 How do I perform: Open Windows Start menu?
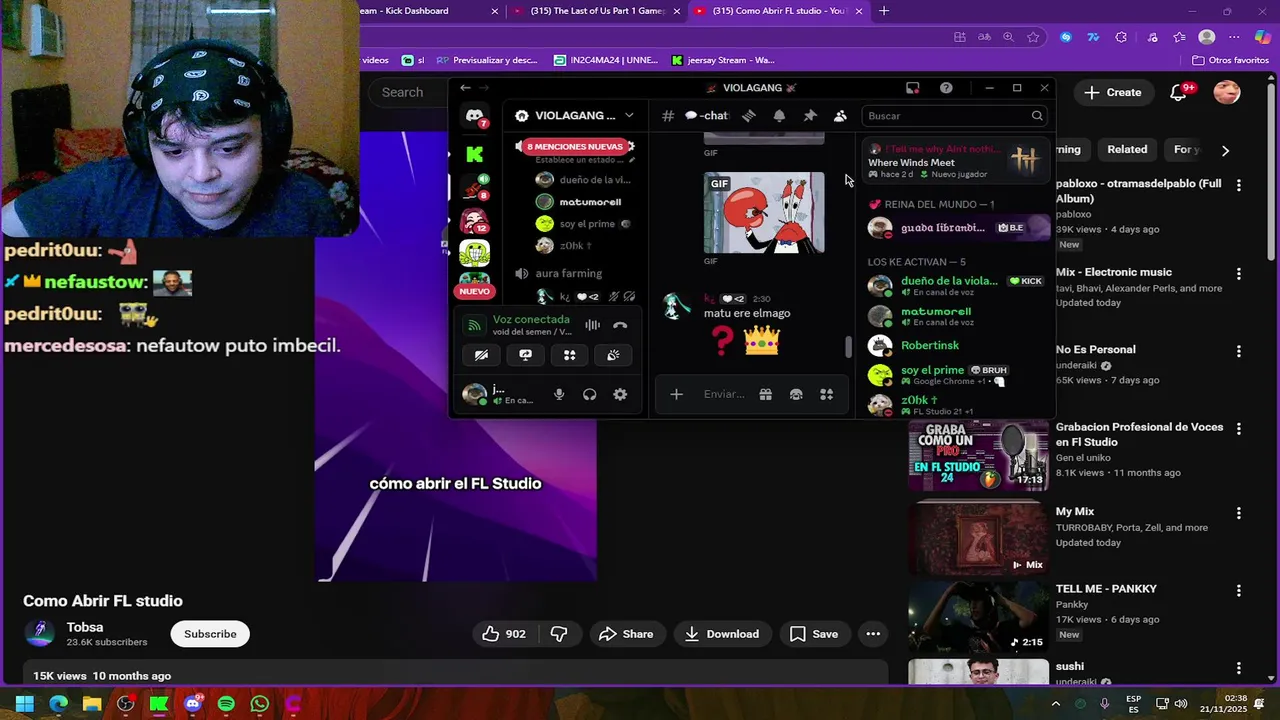click(x=24, y=704)
